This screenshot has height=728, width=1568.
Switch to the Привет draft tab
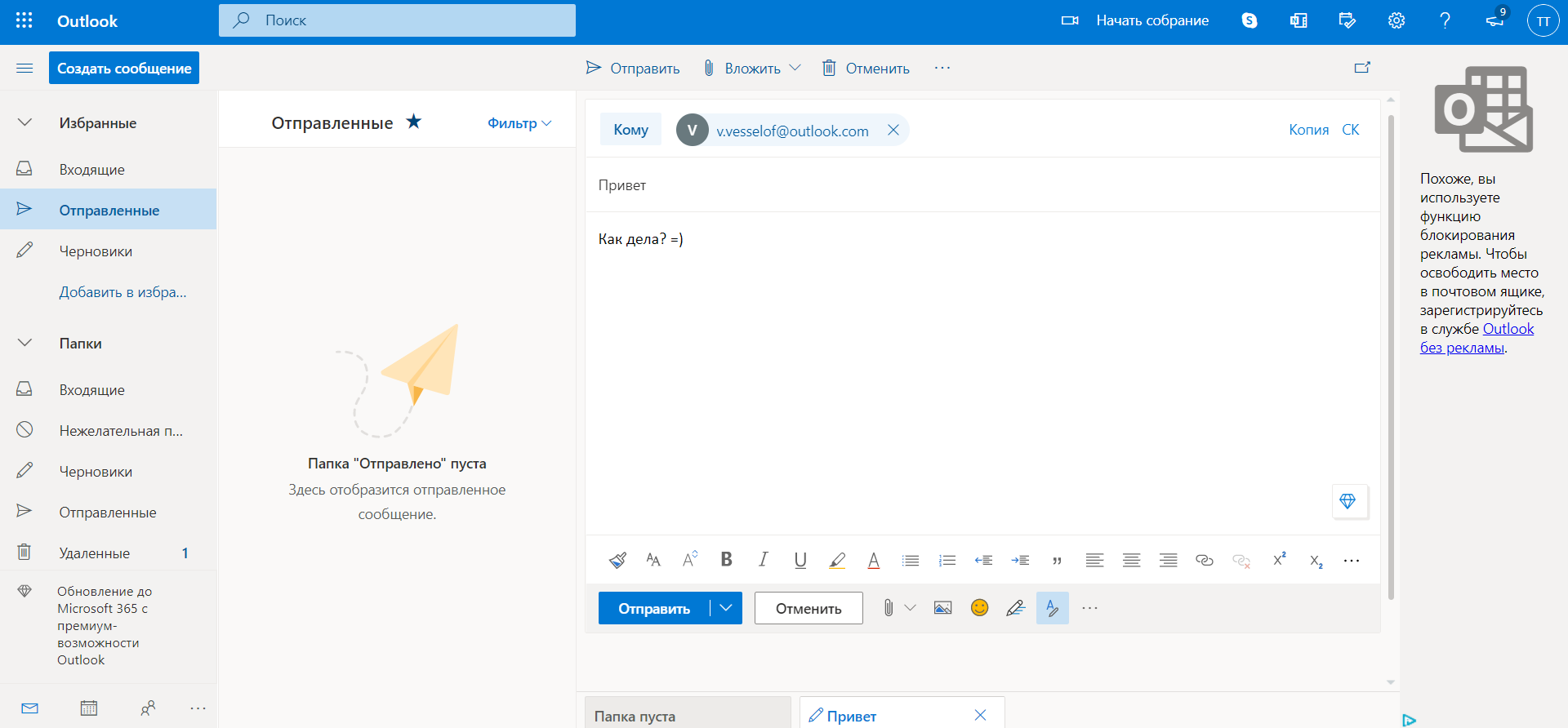click(852, 716)
